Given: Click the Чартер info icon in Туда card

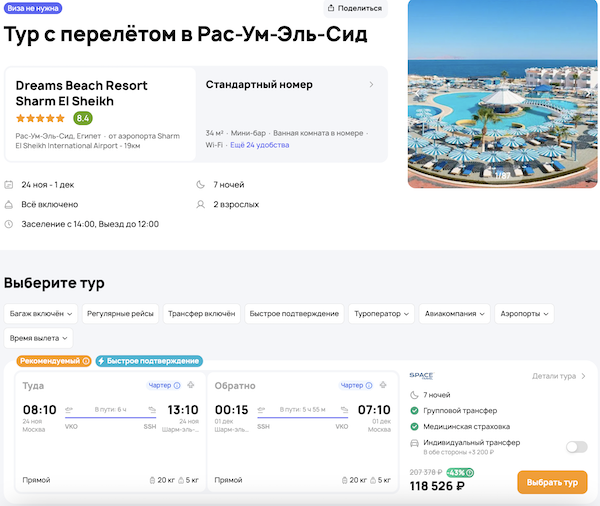Looking at the screenshot, I should (x=177, y=385).
